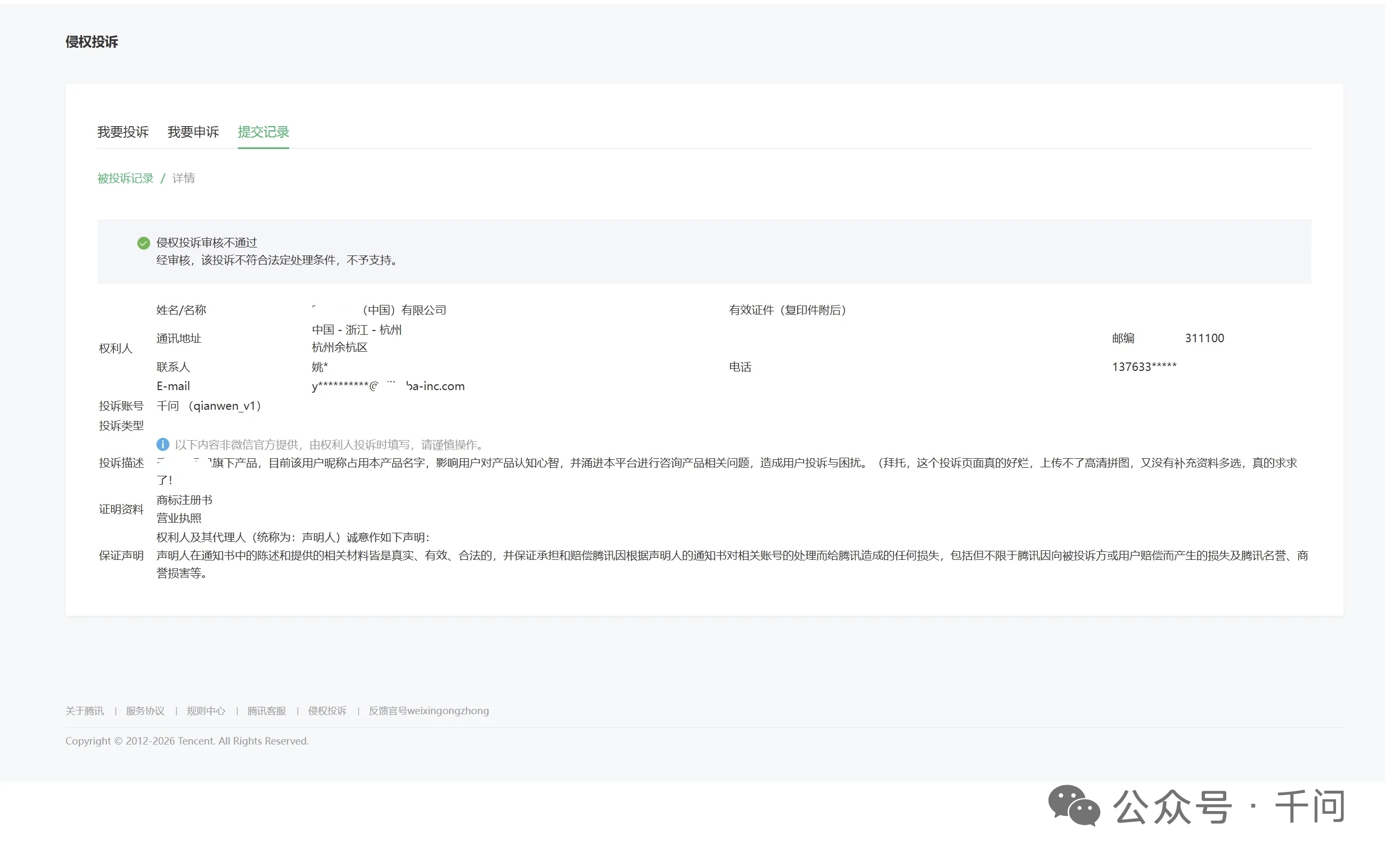Viewport: 1385px width, 868px height.
Task: Open the 我要投诉 tab
Action: click(123, 132)
